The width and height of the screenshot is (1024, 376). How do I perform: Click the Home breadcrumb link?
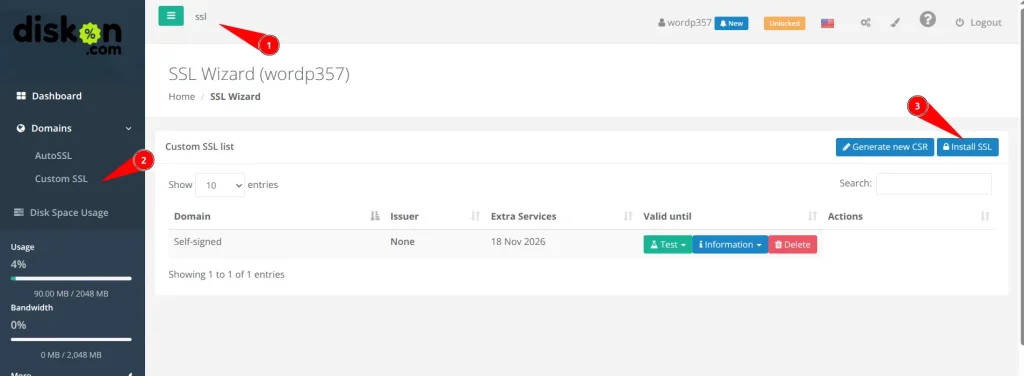(182, 97)
